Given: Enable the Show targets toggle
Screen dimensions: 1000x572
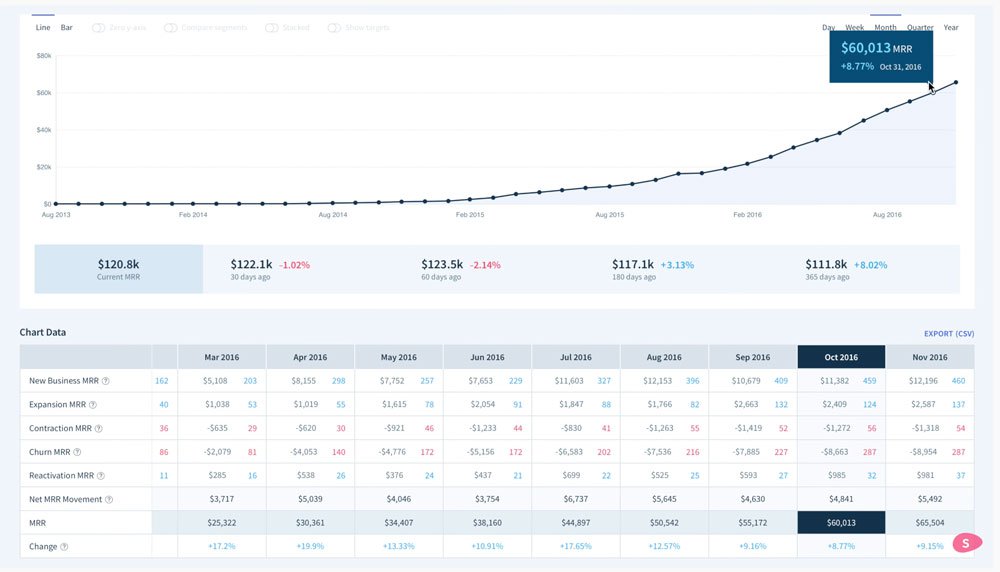Looking at the screenshot, I should point(334,28).
